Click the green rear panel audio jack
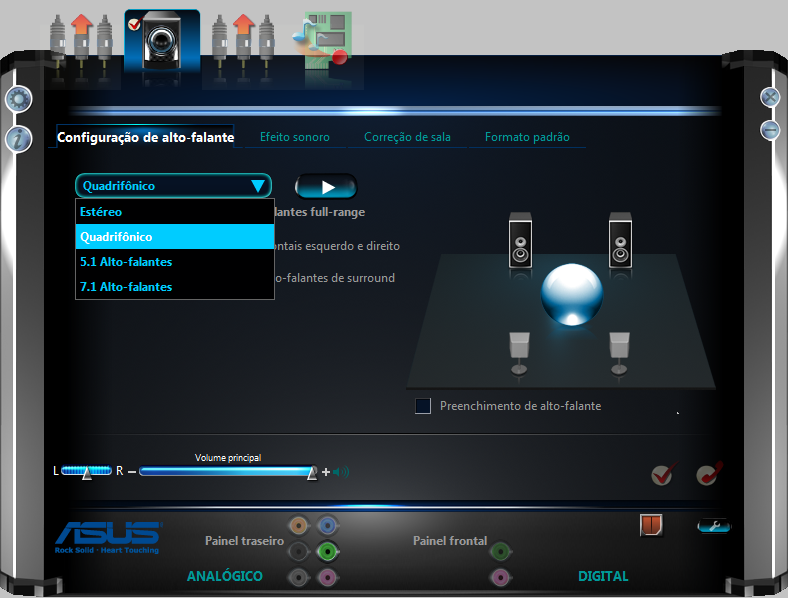 pos(326,551)
